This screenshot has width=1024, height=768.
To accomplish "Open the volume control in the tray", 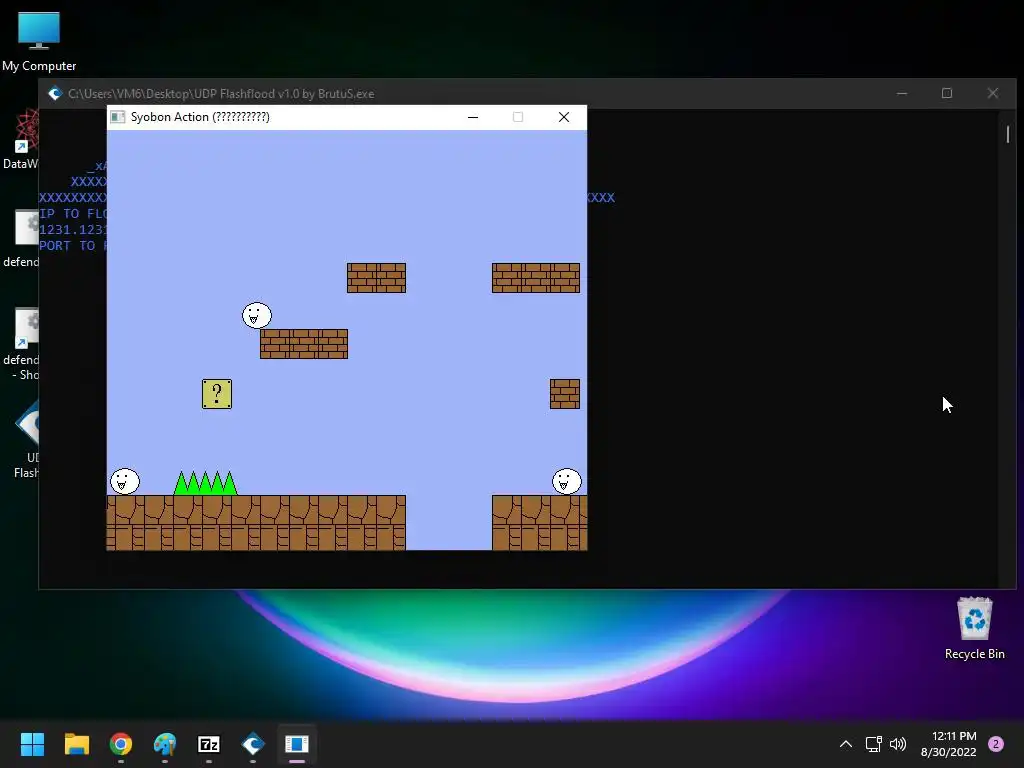I will click(x=898, y=744).
